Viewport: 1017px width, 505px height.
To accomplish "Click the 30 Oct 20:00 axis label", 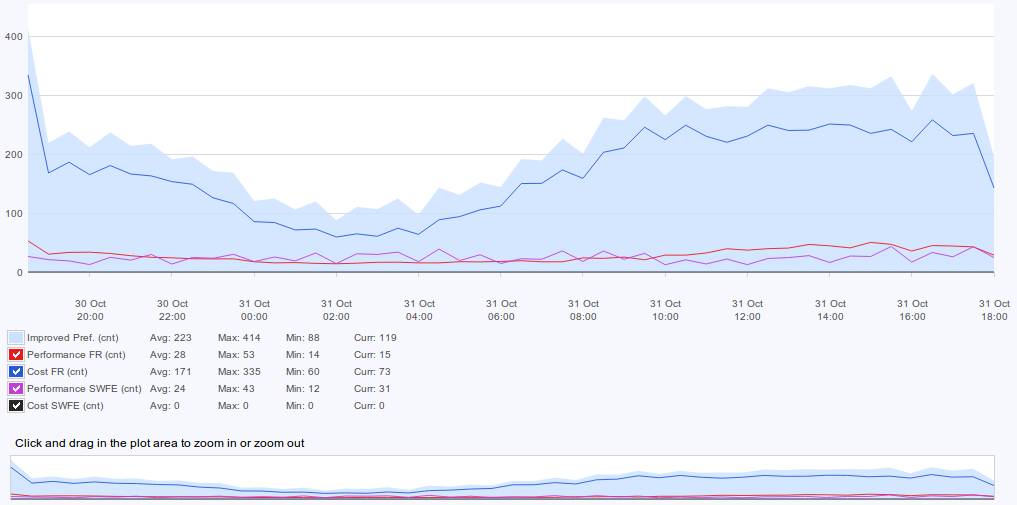I will 90,310.
